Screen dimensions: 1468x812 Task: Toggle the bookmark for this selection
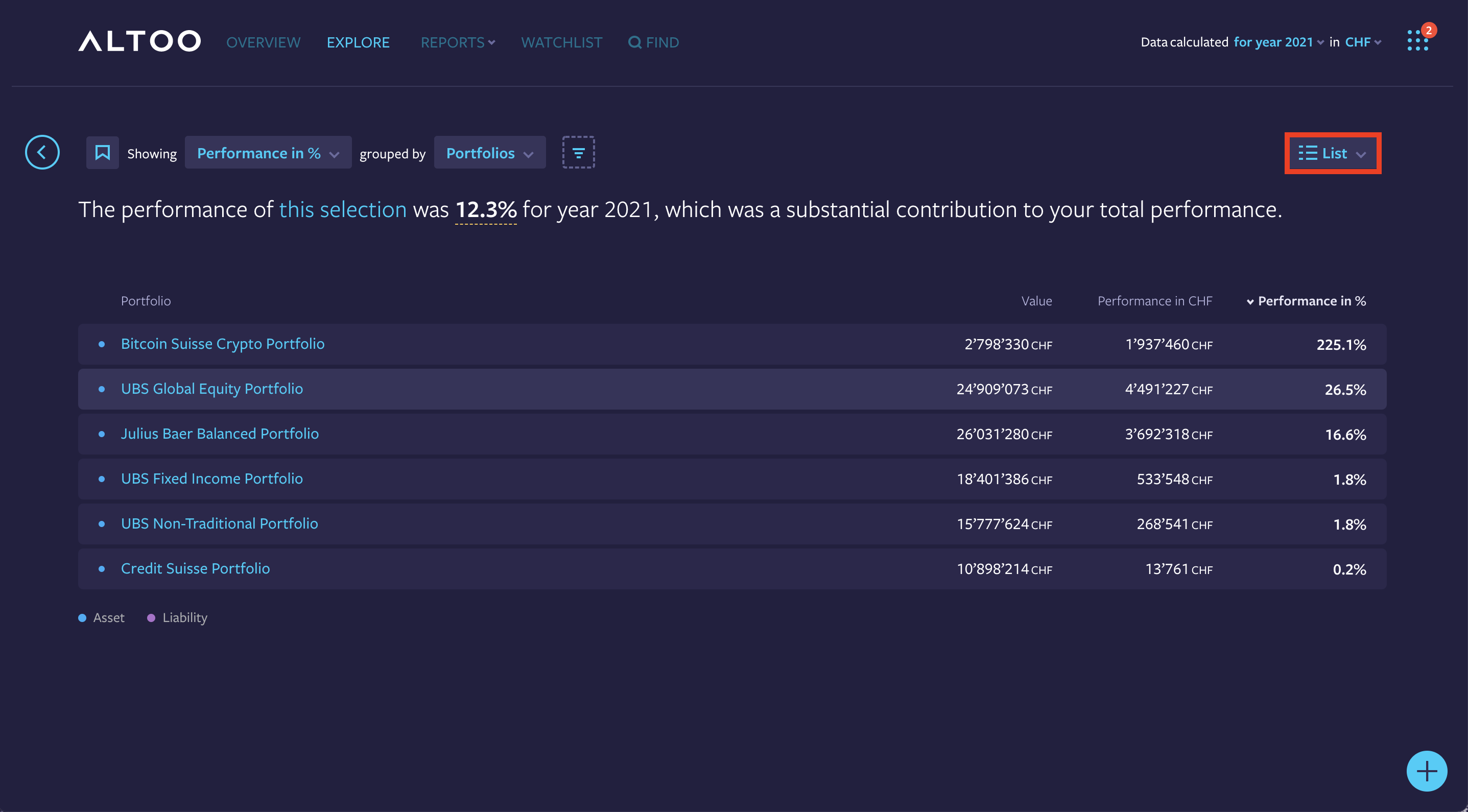103,152
